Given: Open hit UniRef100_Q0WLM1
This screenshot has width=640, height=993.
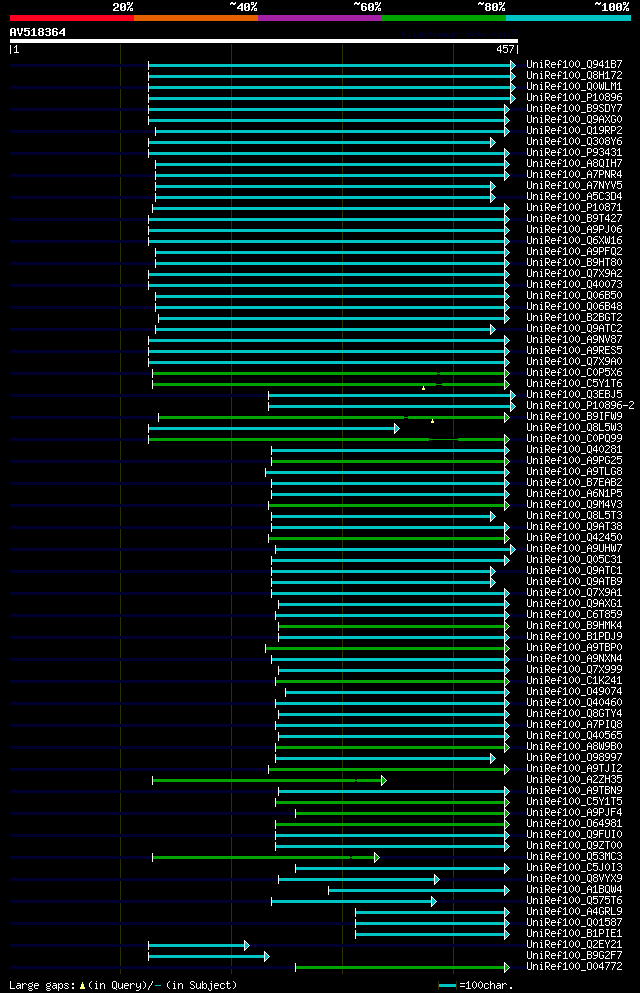Looking at the screenshot, I should (574, 87).
